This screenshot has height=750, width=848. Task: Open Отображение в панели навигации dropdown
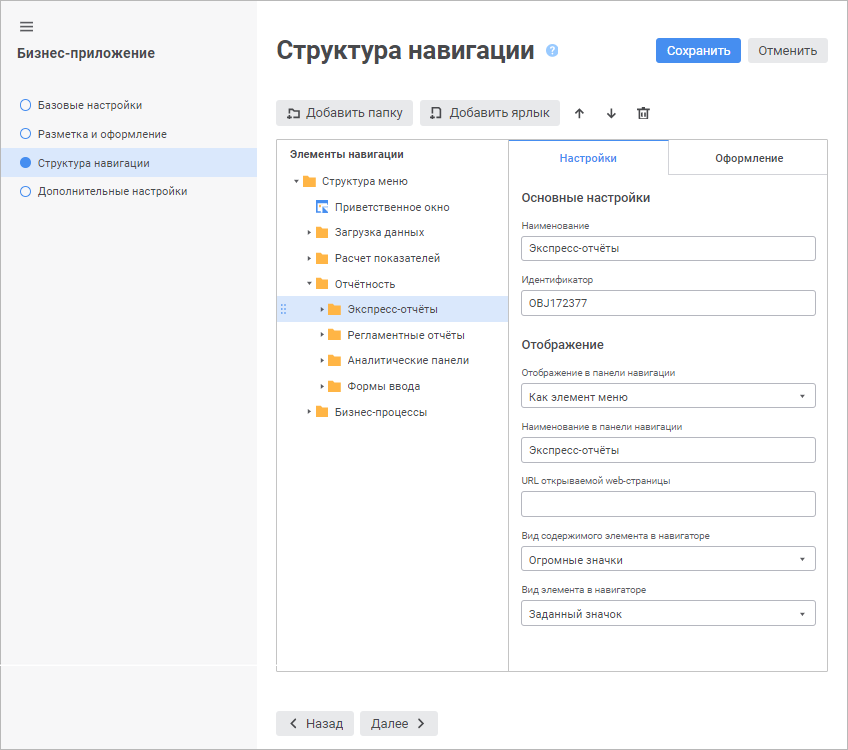[668, 396]
